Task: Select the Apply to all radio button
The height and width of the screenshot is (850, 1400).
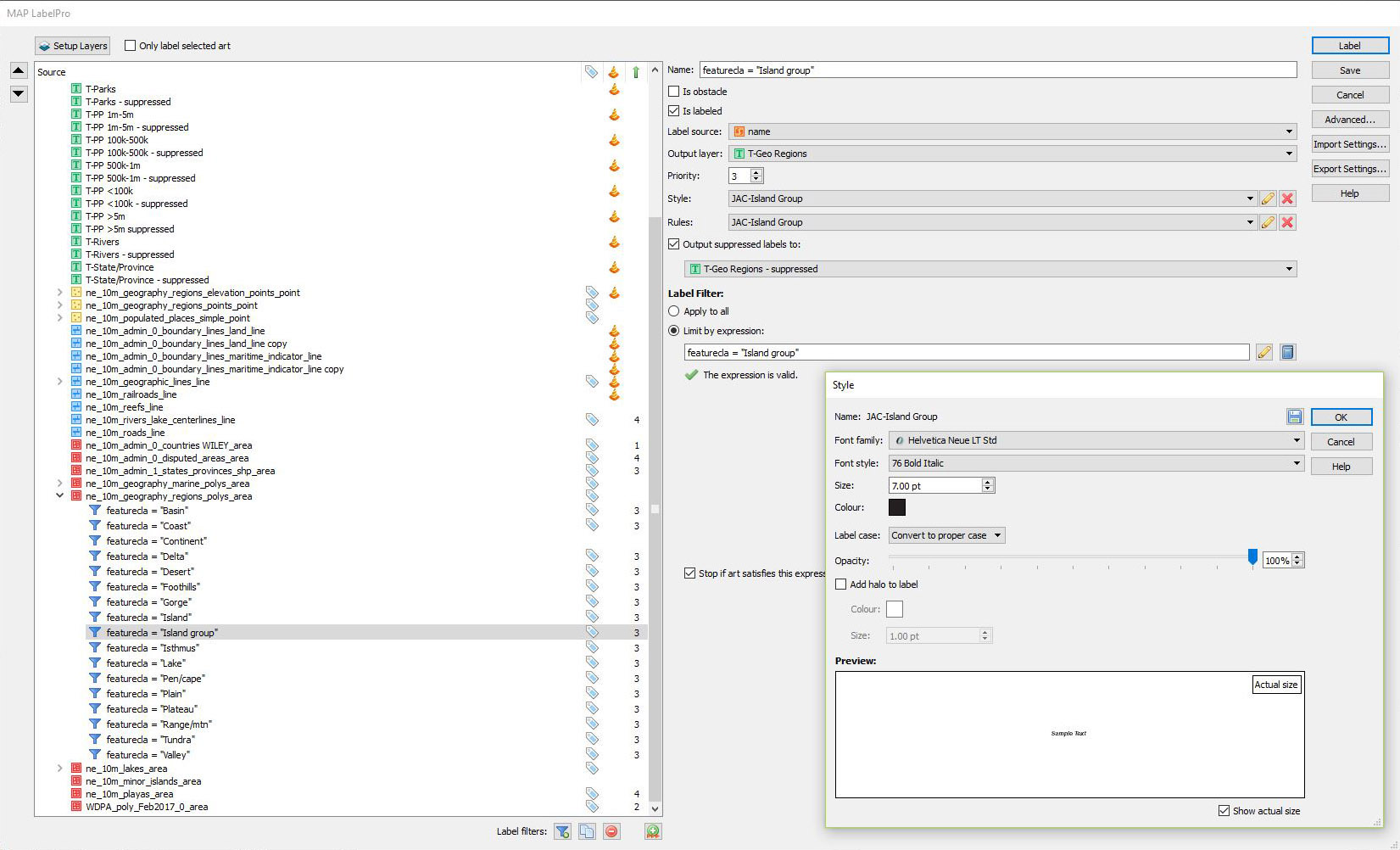Action: coord(673,311)
